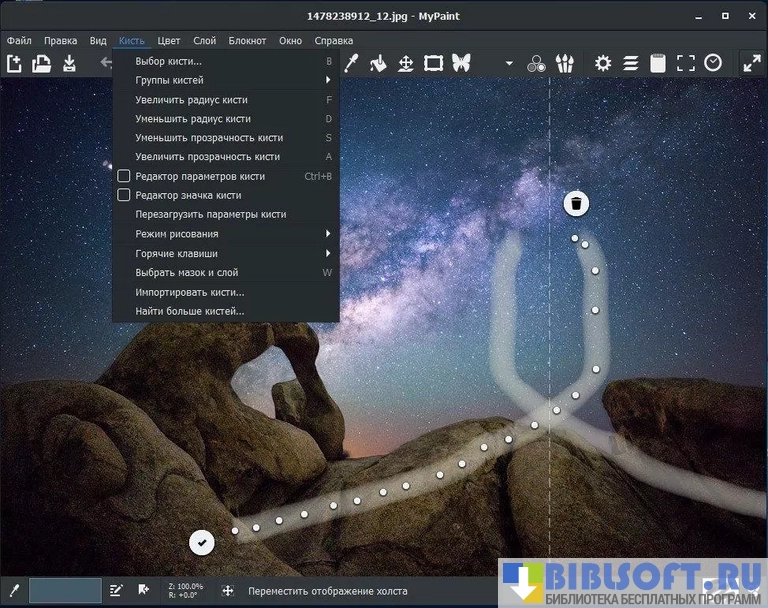Click the trash button on the stroke
Viewport: 768px width, 608px height.
[576, 204]
